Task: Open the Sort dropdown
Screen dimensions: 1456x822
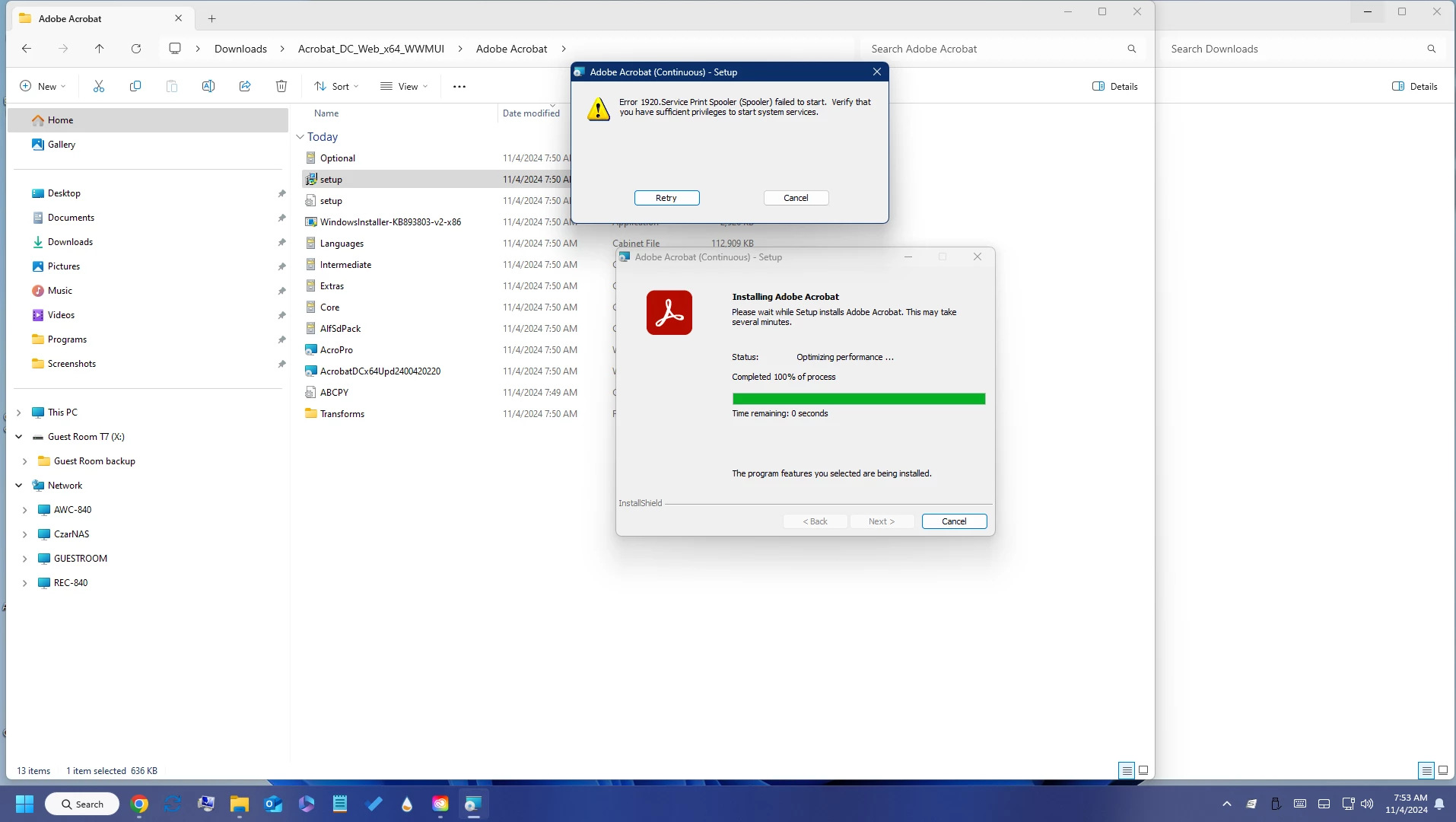Action: [336, 86]
